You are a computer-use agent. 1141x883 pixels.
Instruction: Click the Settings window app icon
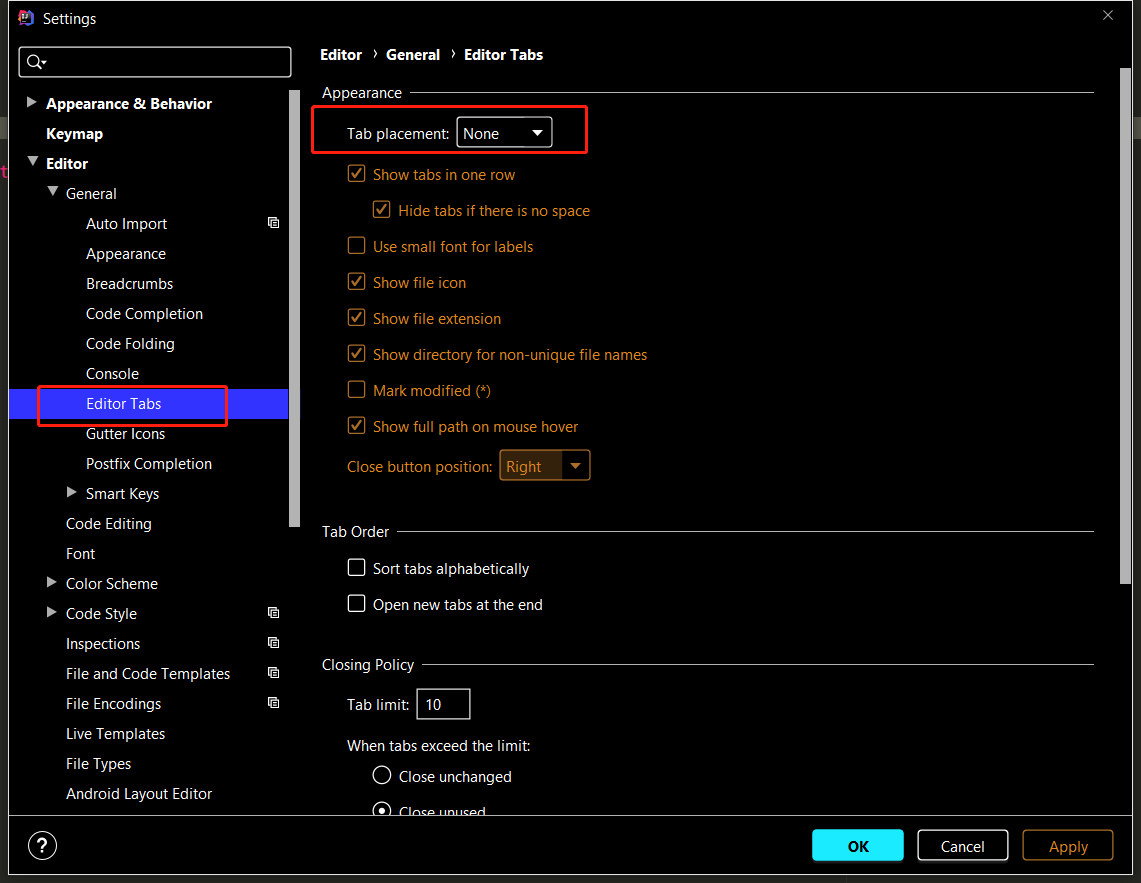[26, 18]
